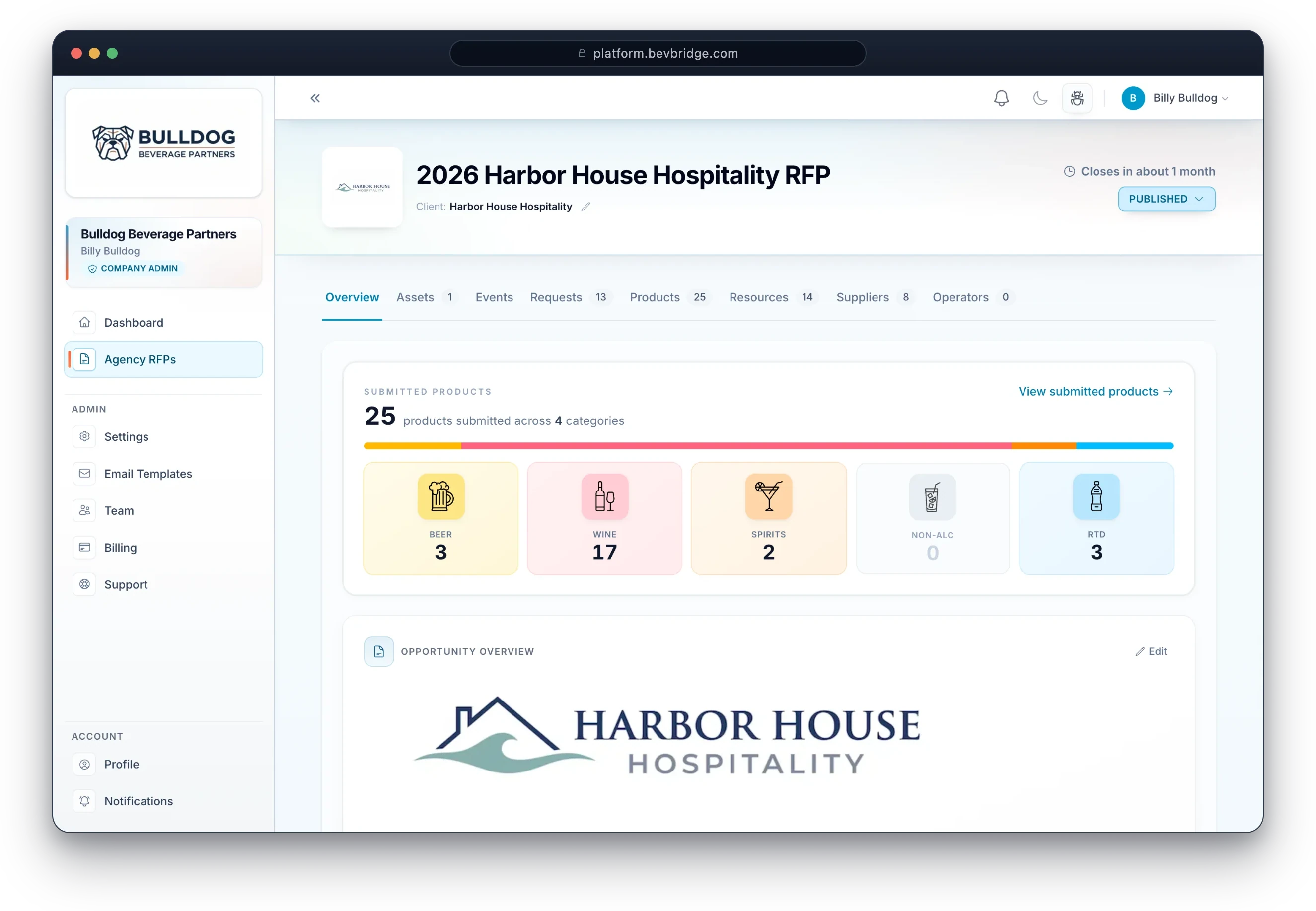
Task: Click the Support sidebar item
Action: coord(164,584)
